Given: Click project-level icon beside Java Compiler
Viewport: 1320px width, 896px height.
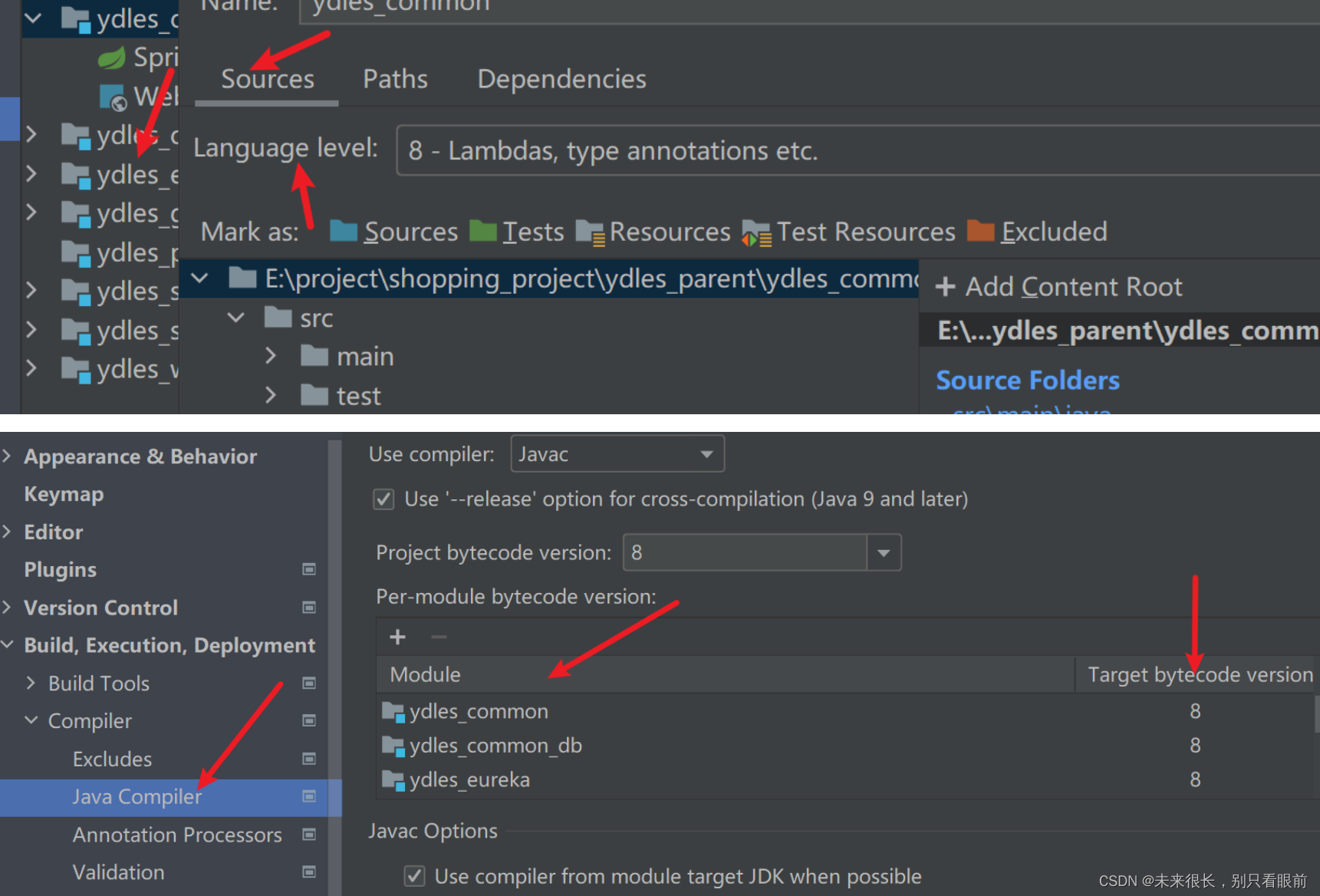Looking at the screenshot, I should pyautogui.click(x=309, y=796).
